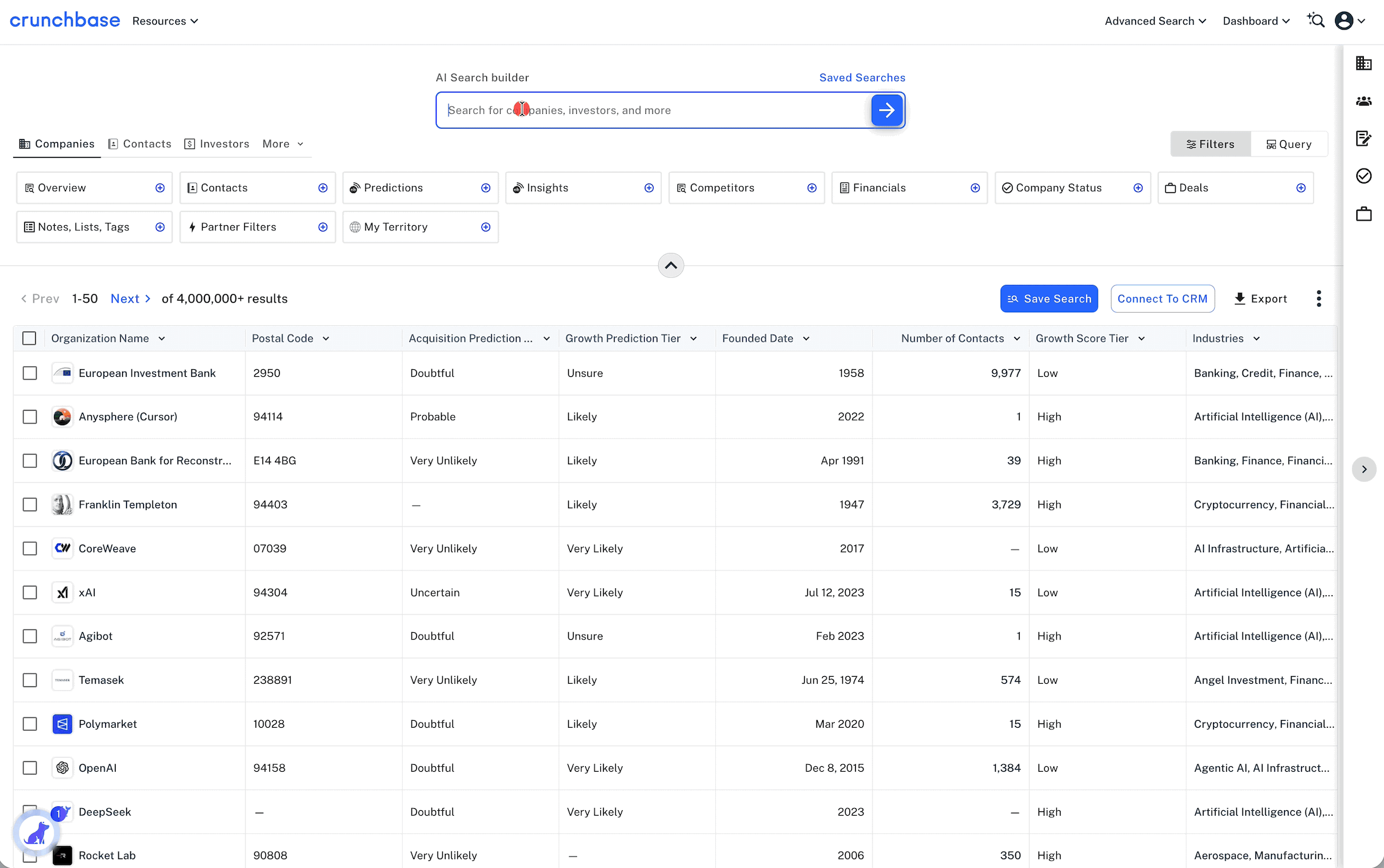Image resolution: width=1384 pixels, height=868 pixels.
Task: Open the briefcase icon in right sidebar
Action: 1364,214
